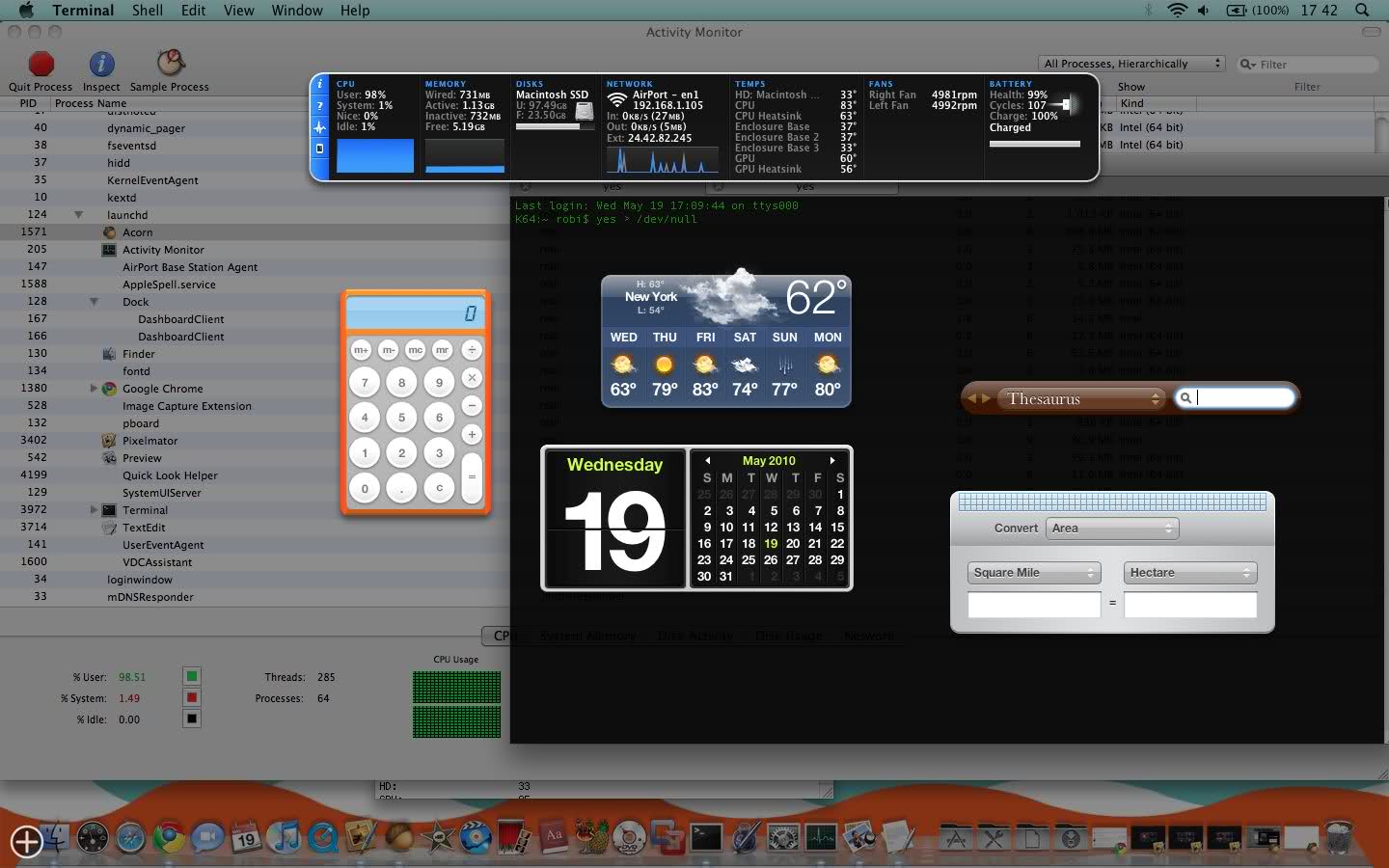
Task: Open the Hectare unit dropdown
Action: point(1190,572)
